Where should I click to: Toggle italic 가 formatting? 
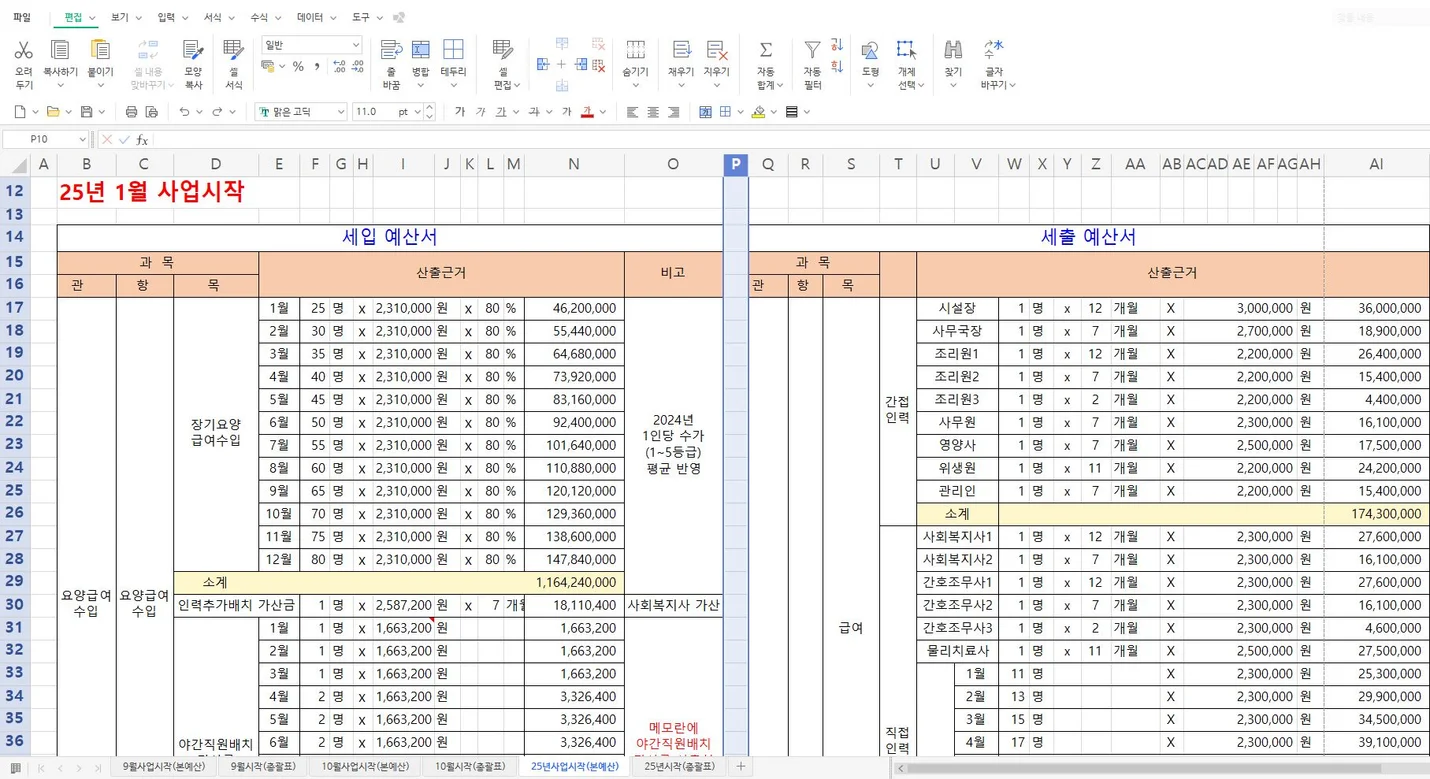coord(480,112)
